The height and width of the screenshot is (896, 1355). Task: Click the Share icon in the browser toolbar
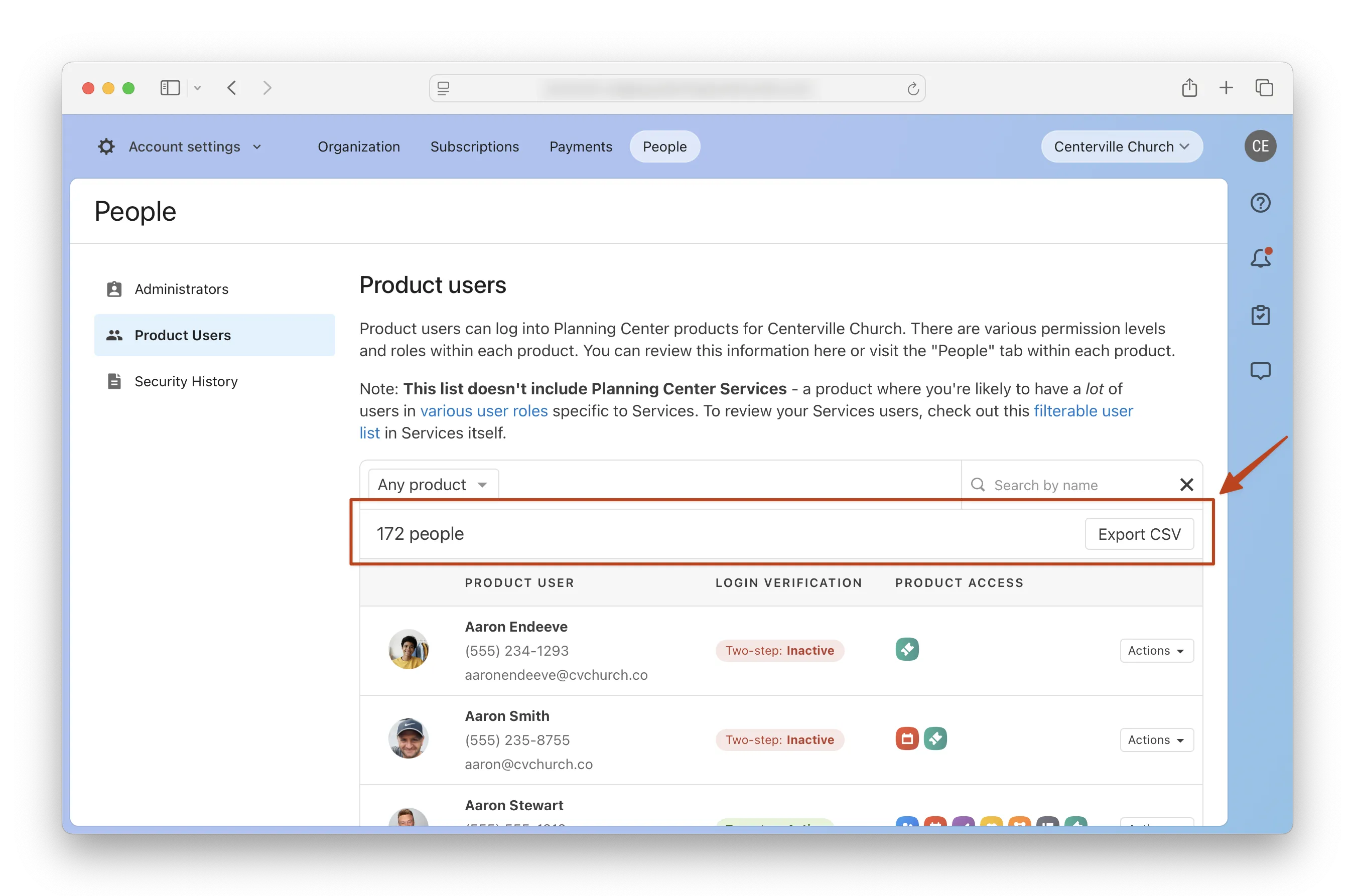[x=1190, y=87]
